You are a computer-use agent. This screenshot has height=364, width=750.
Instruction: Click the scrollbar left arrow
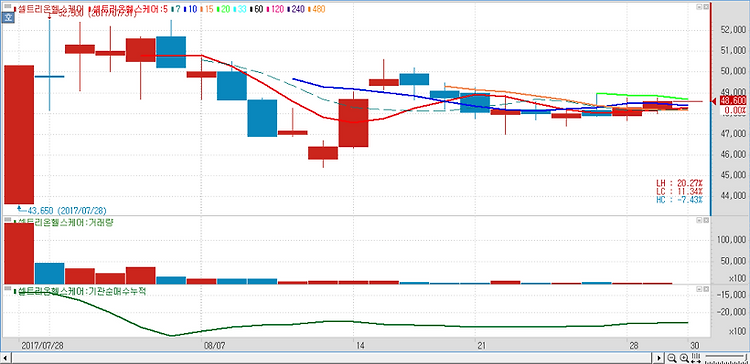7,358
